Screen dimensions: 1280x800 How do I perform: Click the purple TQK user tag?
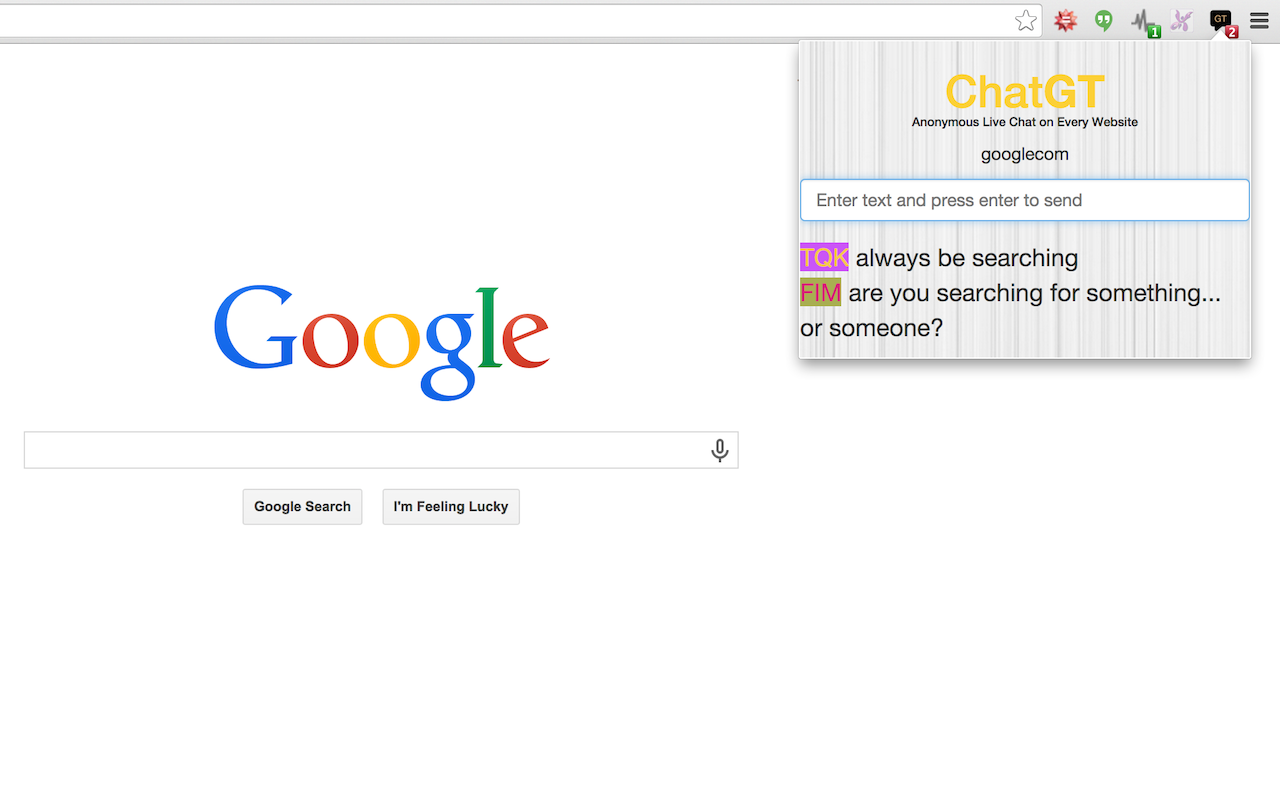pos(824,257)
